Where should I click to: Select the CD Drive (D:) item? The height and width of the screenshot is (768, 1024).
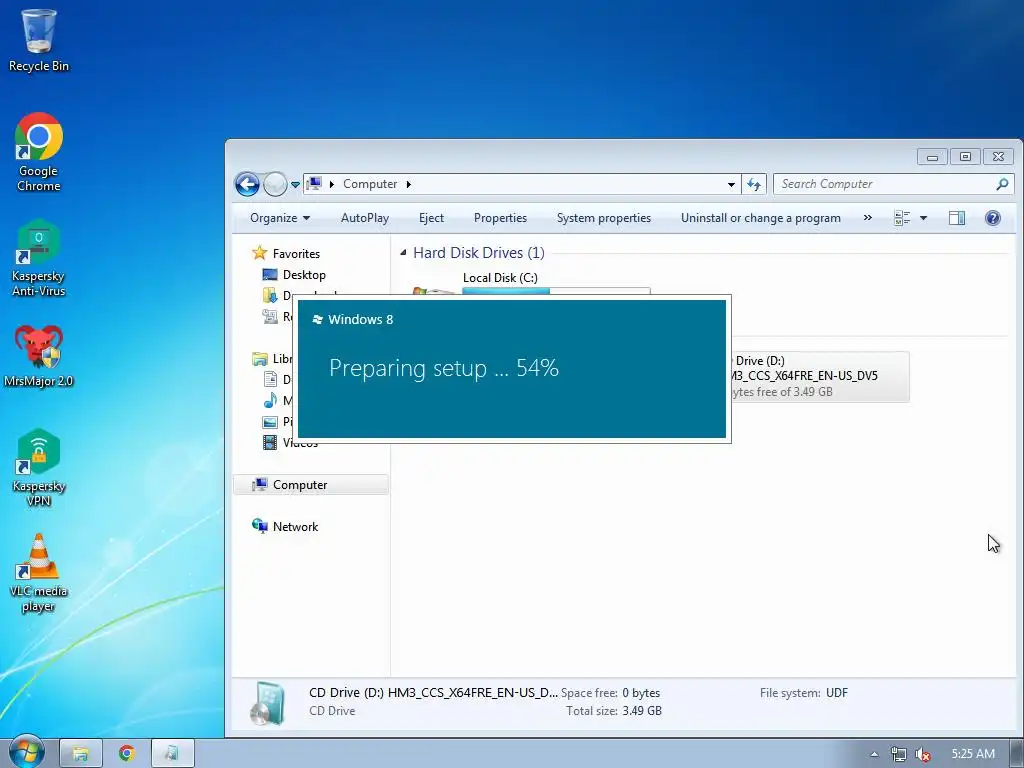pos(820,376)
